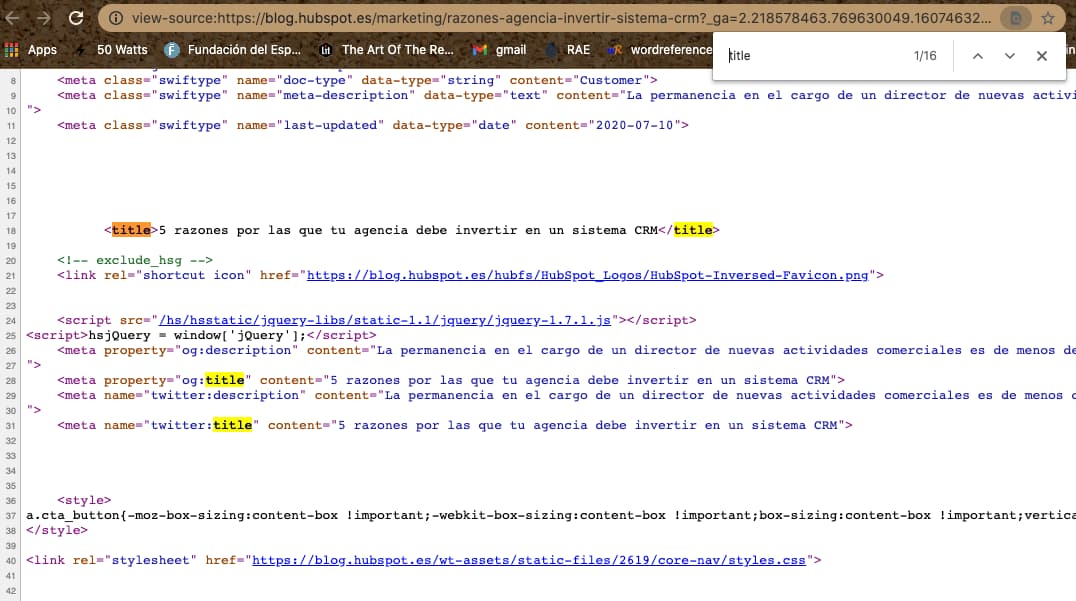Click the wordreference bookmark favicon
The image size is (1076, 601).
pyautogui.click(x=614, y=49)
